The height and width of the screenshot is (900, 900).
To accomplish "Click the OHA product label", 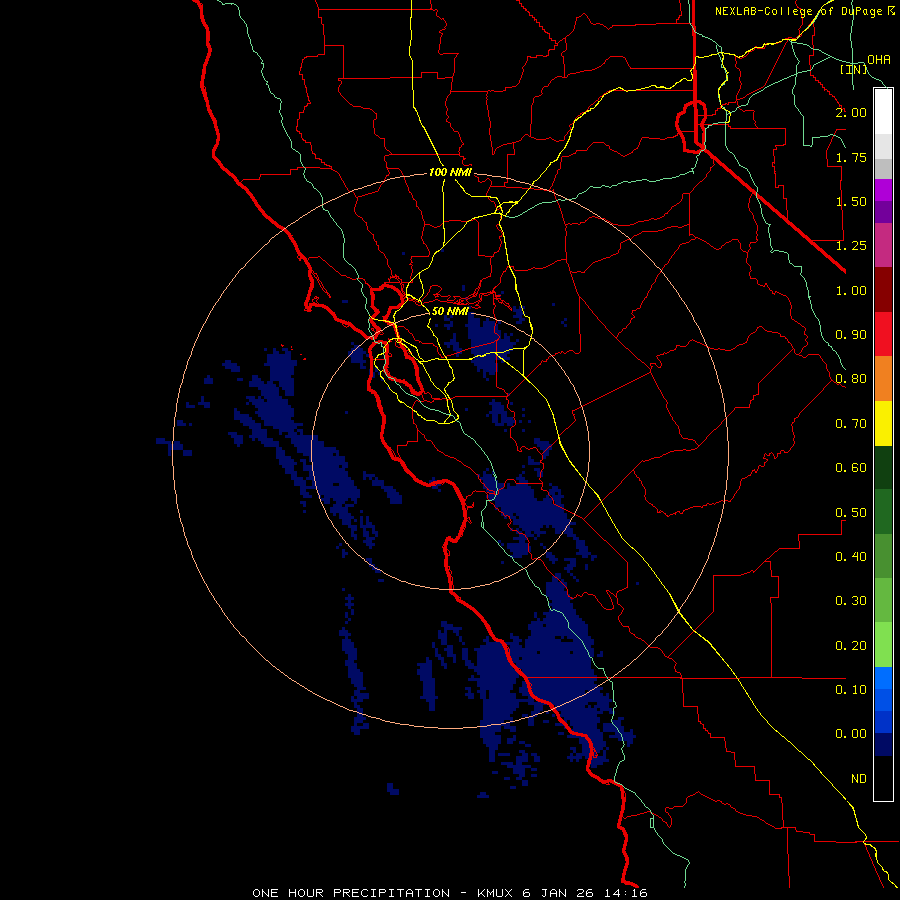I will point(879,60).
